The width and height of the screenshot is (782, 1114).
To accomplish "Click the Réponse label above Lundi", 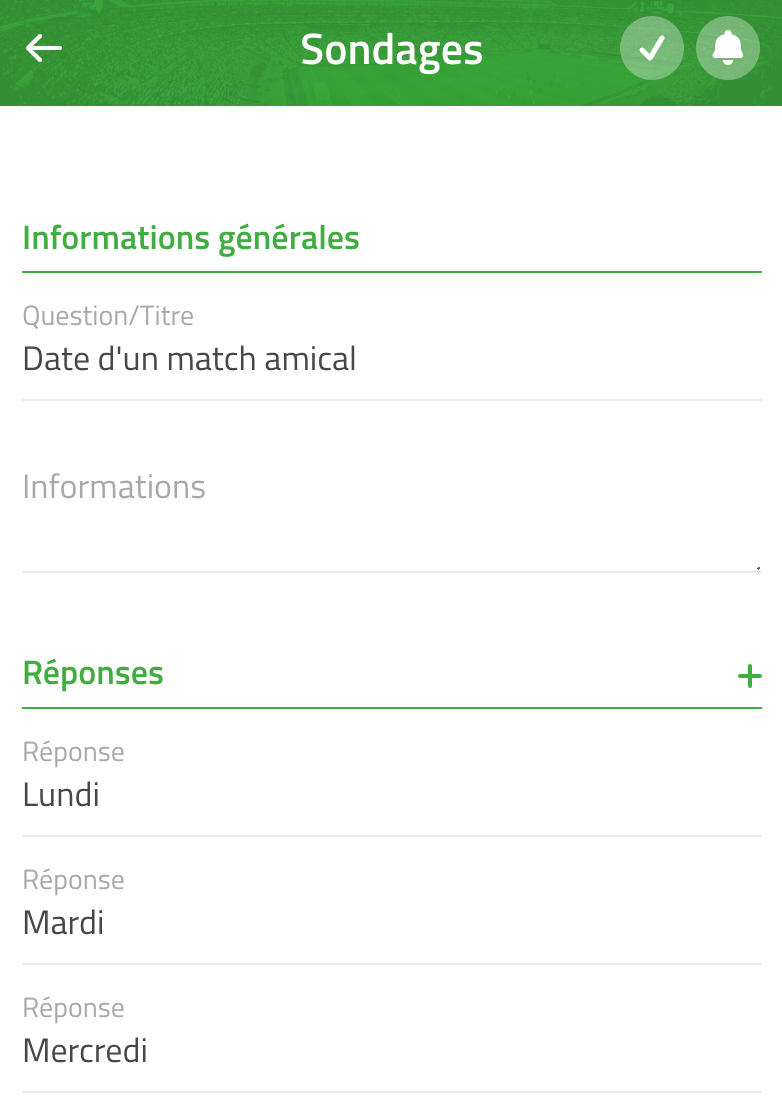I will point(73,752).
